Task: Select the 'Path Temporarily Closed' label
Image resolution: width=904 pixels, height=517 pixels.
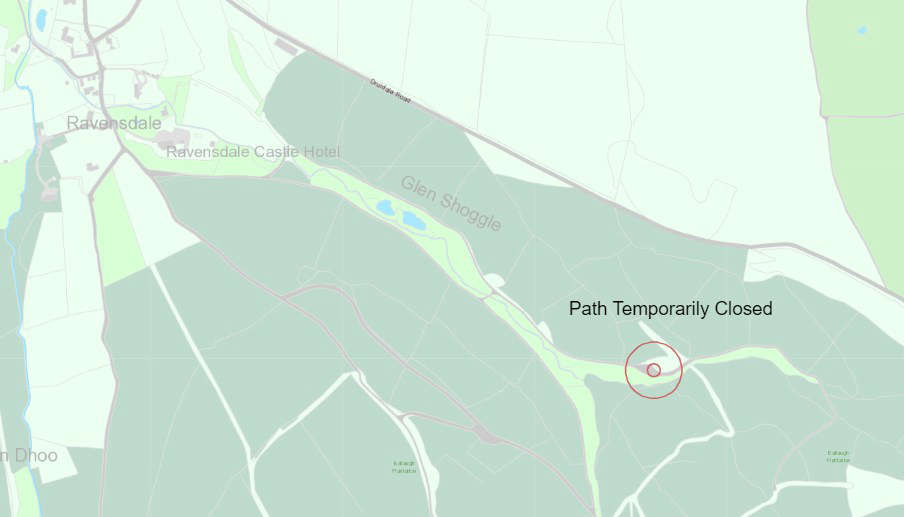Action: click(671, 308)
